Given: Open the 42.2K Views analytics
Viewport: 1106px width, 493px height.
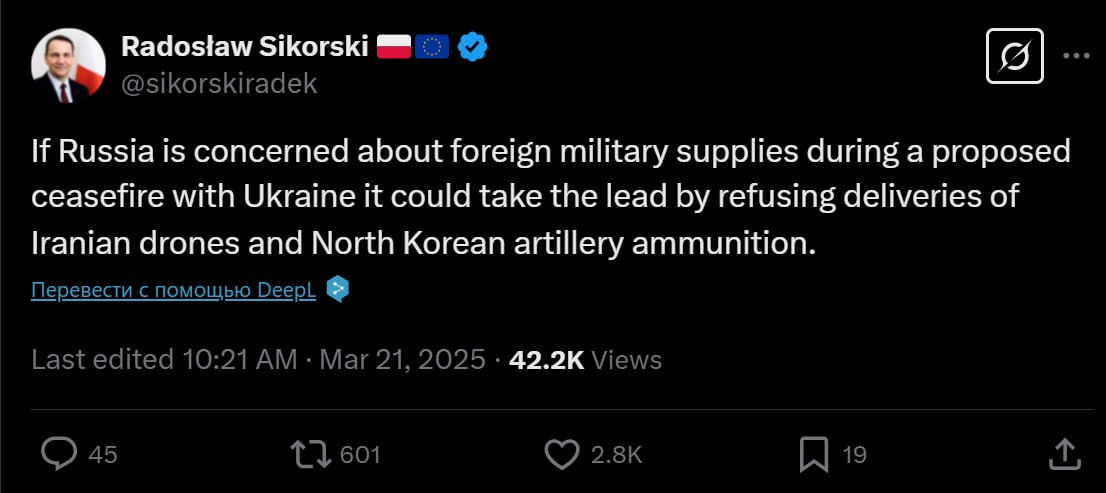Looking at the screenshot, I should [x=585, y=359].
